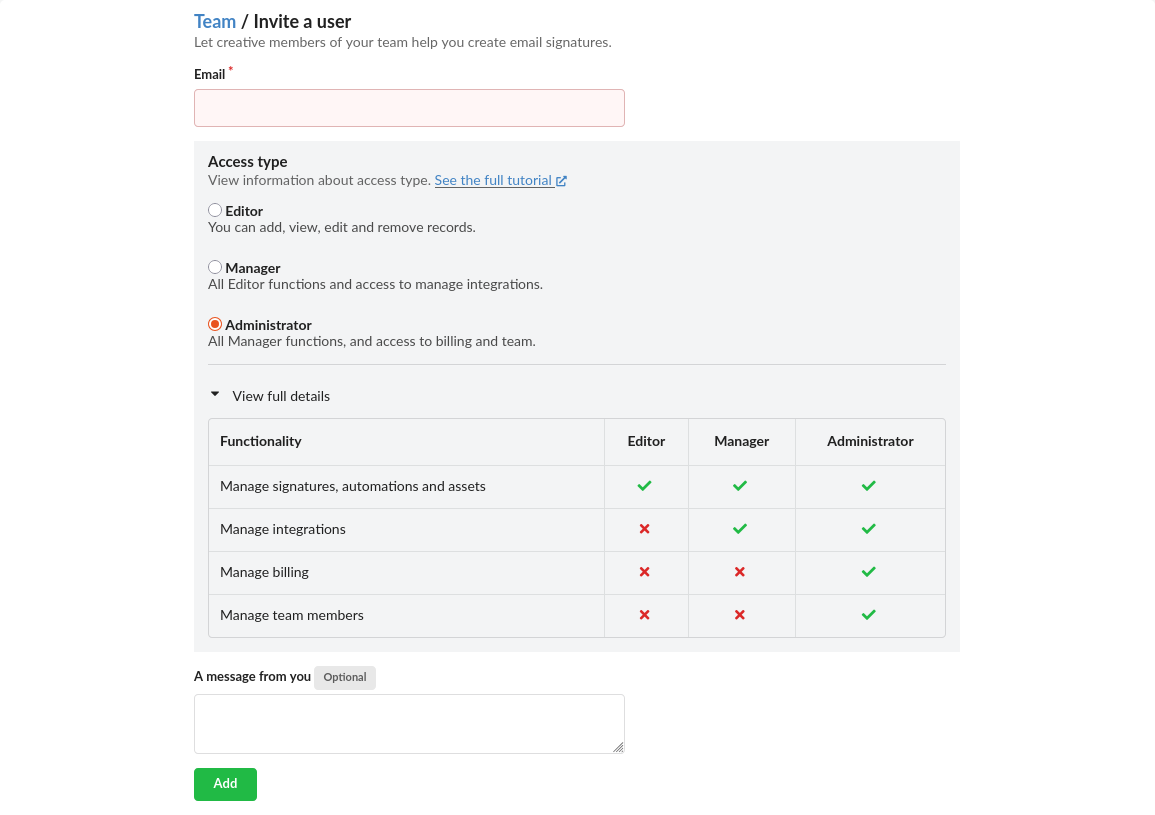Viewport: 1155px width, 815px height.
Task: Click the Administrator column header
Action: coord(870,441)
